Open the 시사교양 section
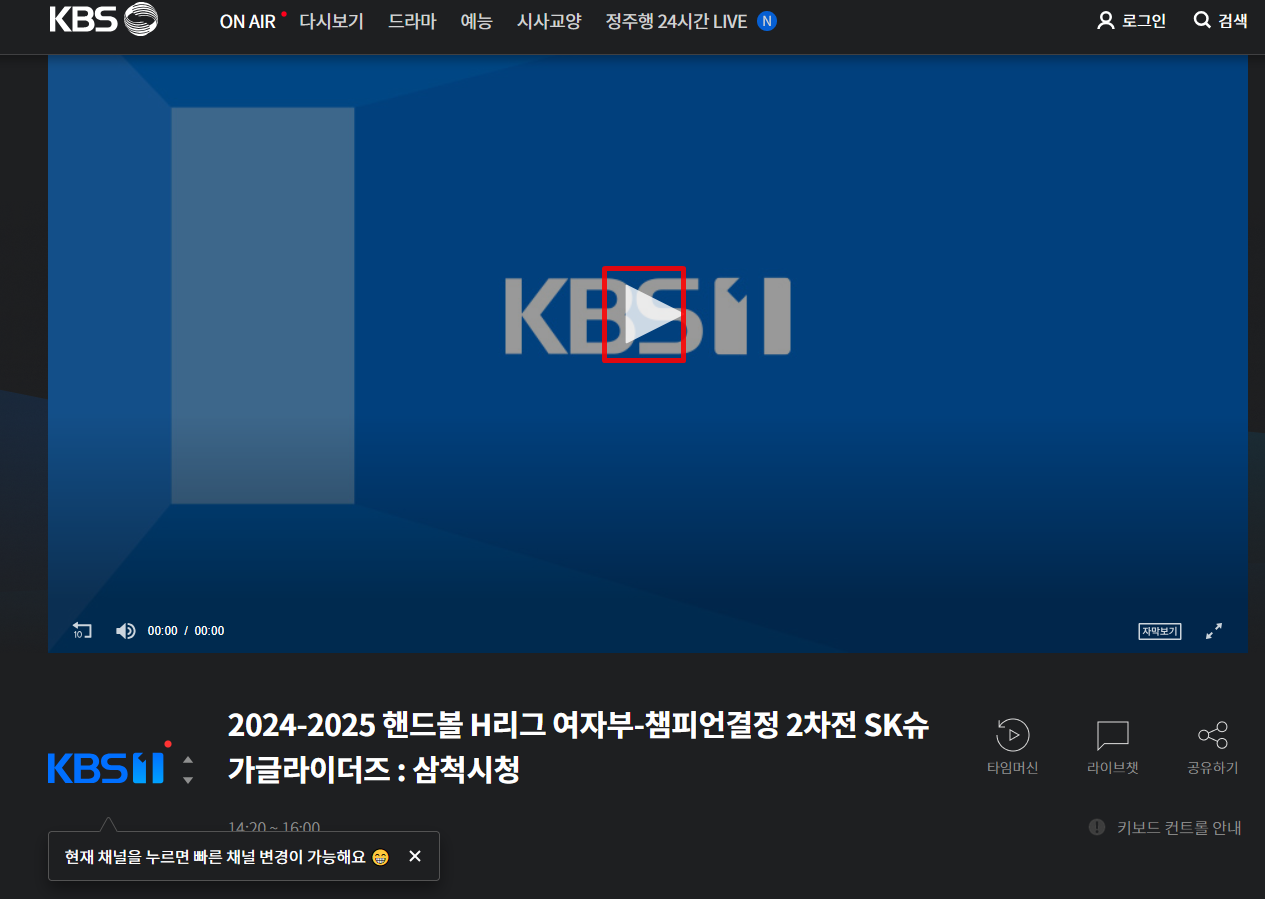The width and height of the screenshot is (1265, 899). pyautogui.click(x=549, y=21)
